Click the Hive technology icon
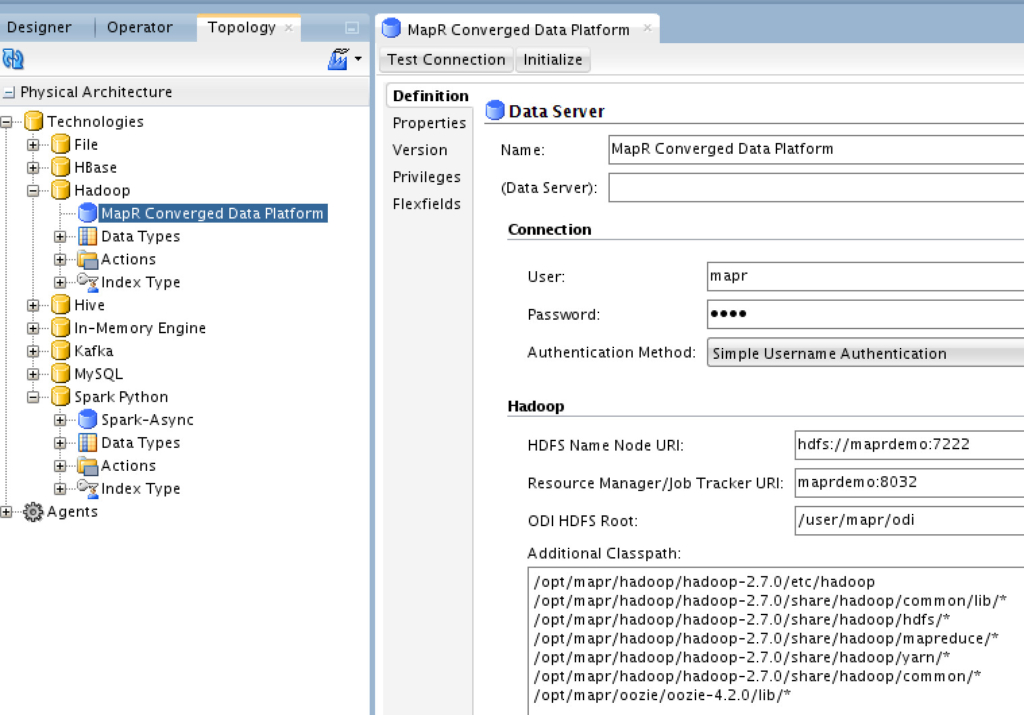Viewport: 1024px width, 715px height. (61, 305)
